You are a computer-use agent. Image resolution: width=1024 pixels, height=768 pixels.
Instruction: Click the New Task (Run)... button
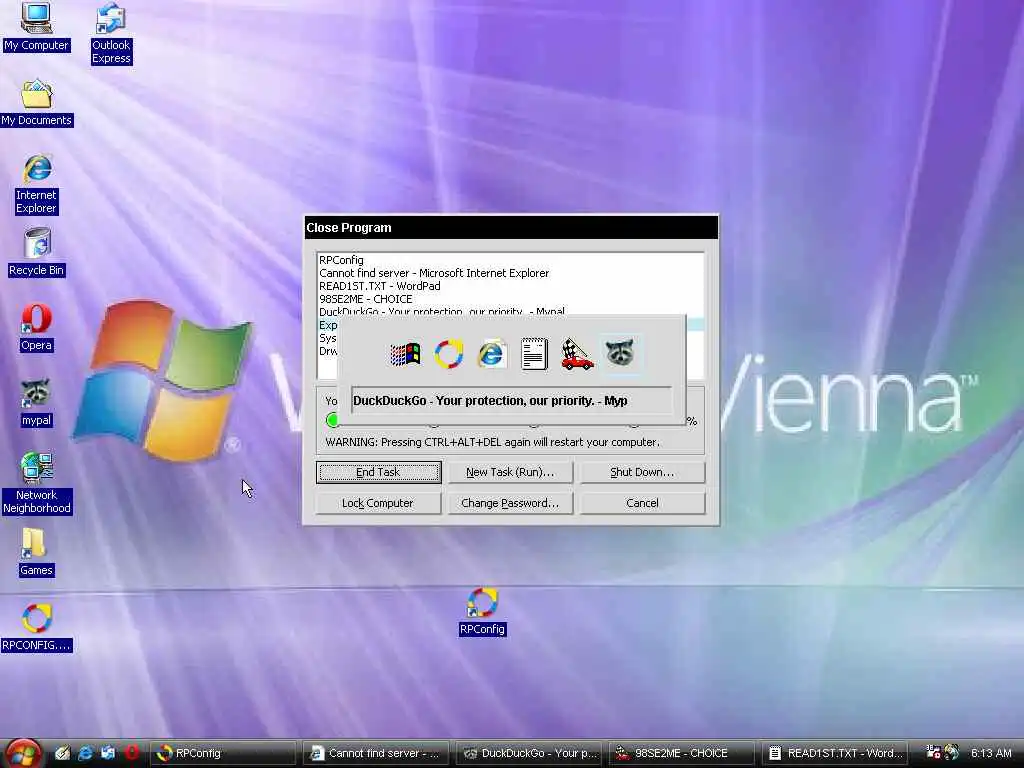pyautogui.click(x=510, y=472)
